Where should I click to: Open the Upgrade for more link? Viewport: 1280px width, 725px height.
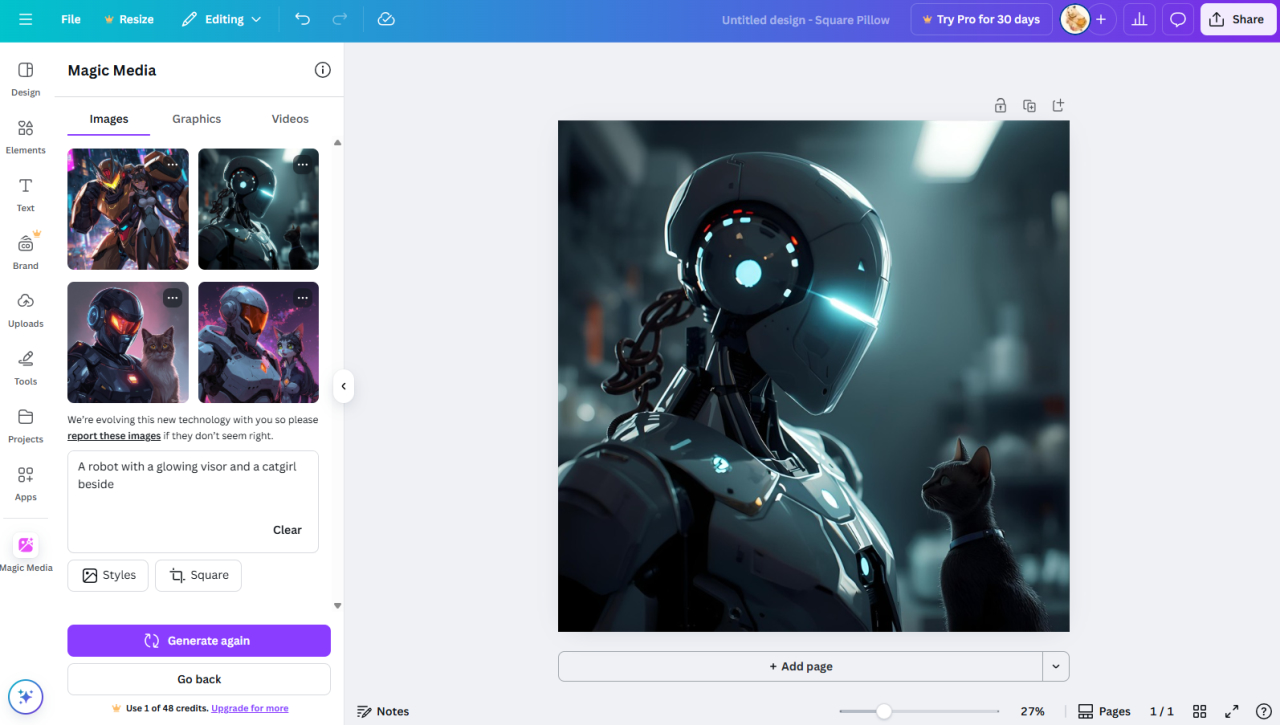(x=249, y=708)
